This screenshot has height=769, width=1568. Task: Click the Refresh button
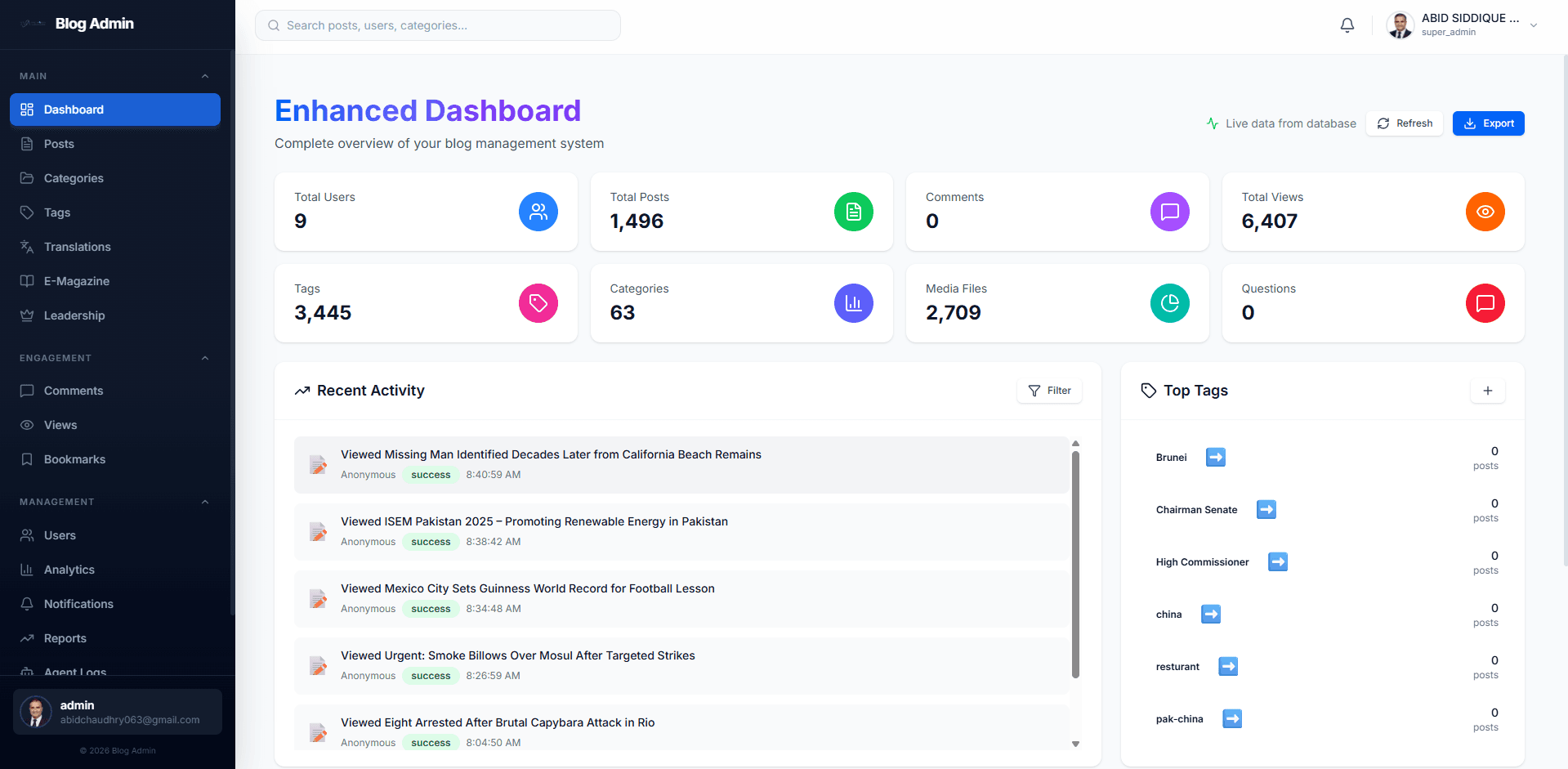(1405, 123)
